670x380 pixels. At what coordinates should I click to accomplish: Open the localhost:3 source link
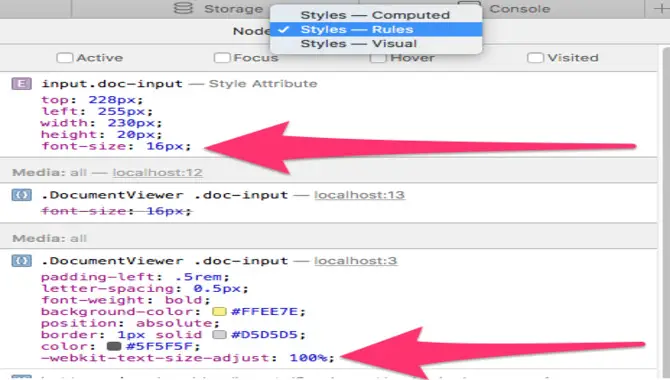(x=356, y=260)
